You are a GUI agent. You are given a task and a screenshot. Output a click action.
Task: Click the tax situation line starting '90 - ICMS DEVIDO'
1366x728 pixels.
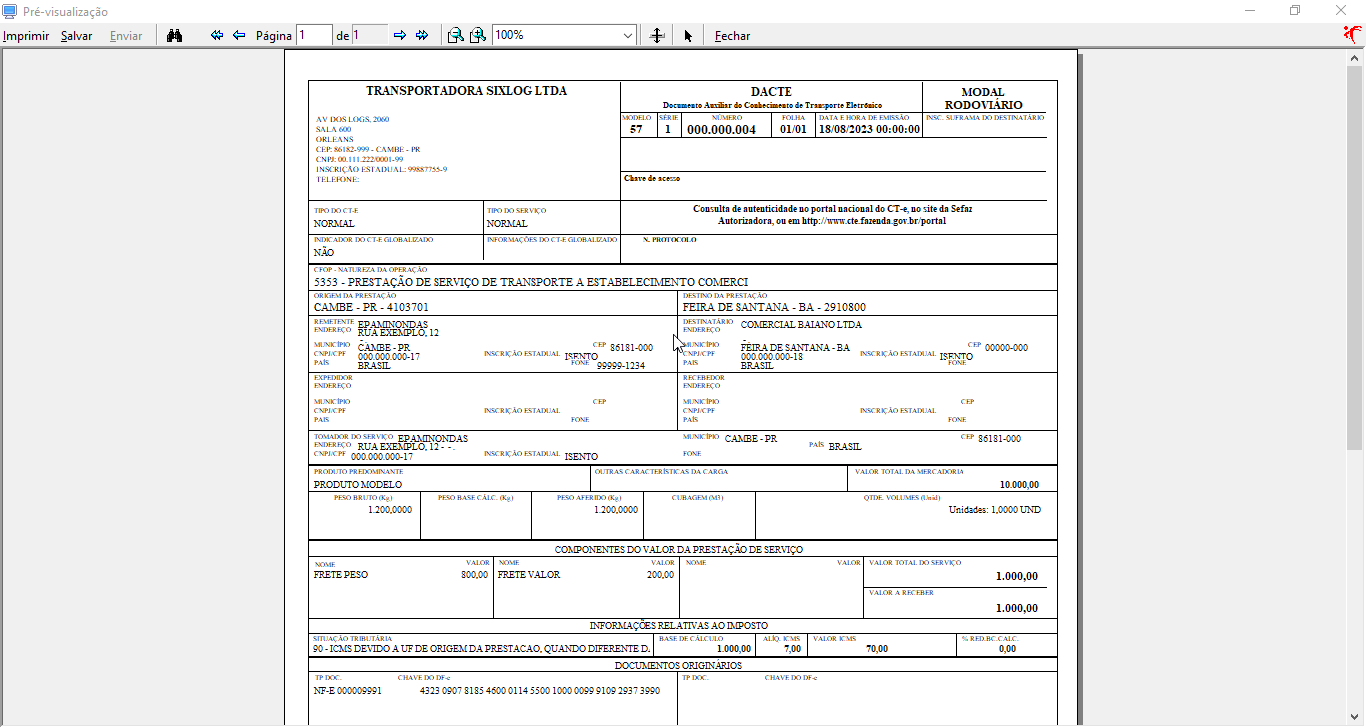[482, 649]
